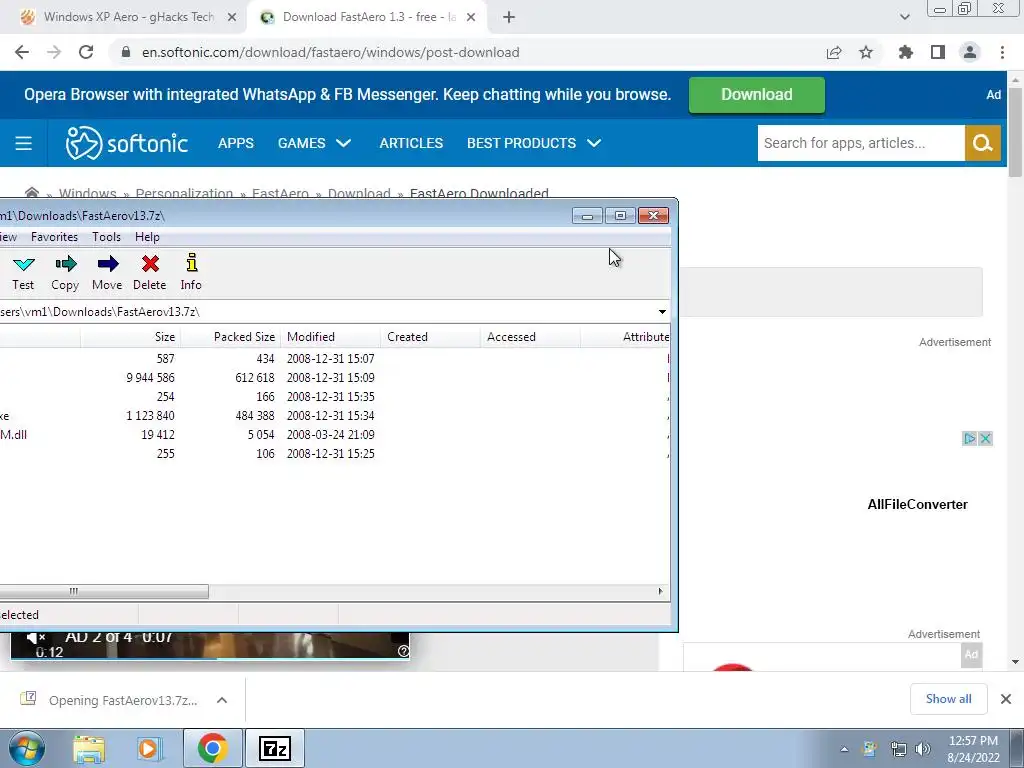The height and width of the screenshot is (768, 1024).
Task: Reload the Softonic page
Action: tap(86, 52)
